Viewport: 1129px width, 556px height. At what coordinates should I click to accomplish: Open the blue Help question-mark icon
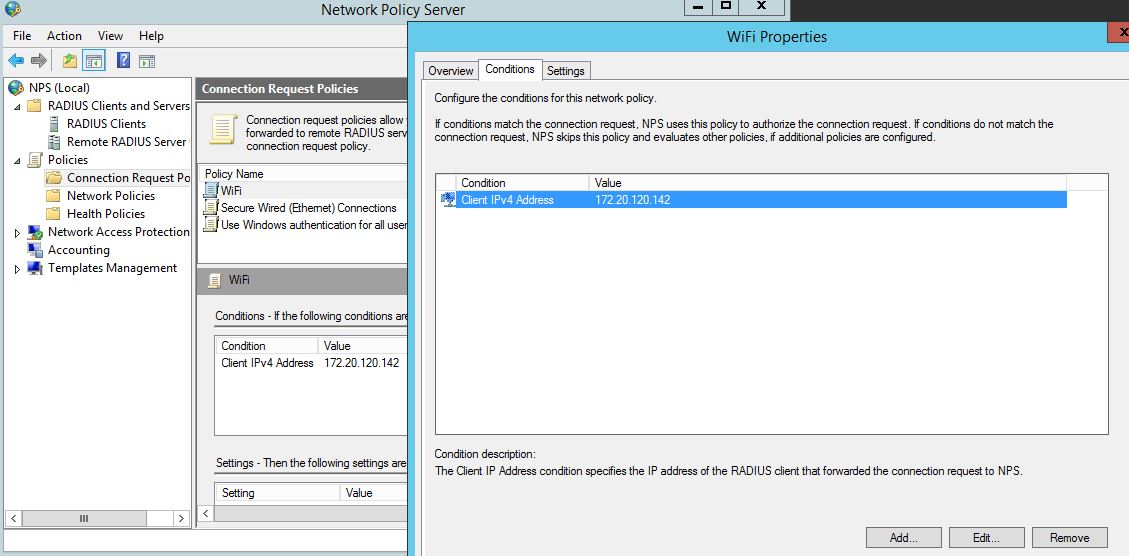(x=123, y=61)
